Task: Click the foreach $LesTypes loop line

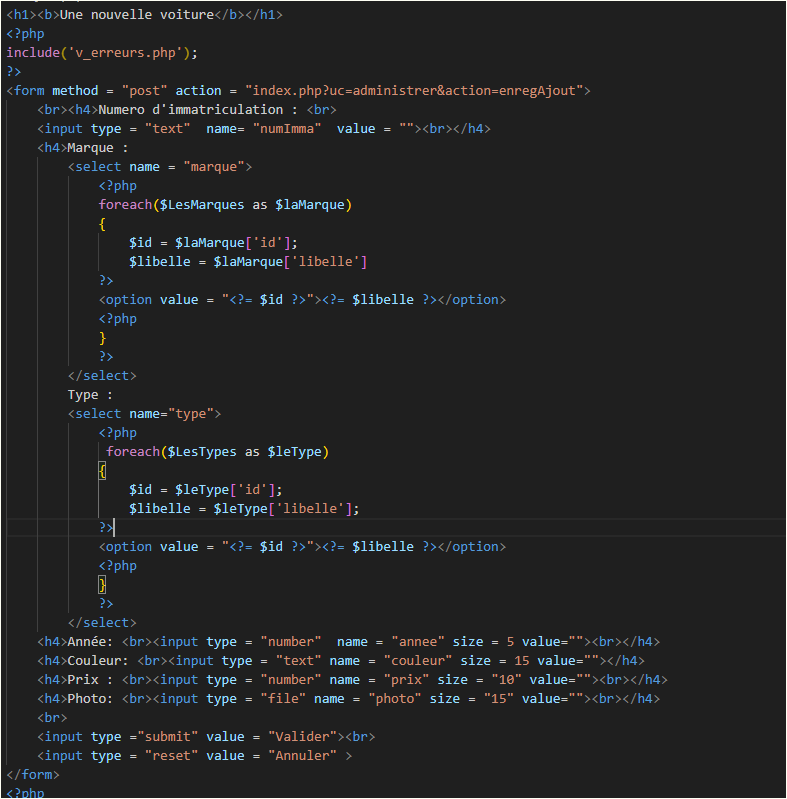Action: (217, 452)
